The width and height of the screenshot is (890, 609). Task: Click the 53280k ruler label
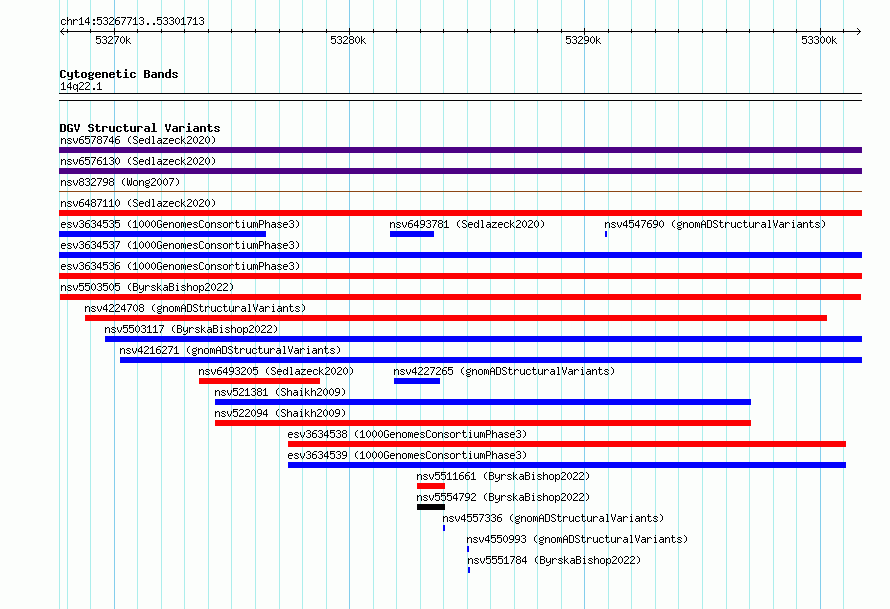coord(348,40)
